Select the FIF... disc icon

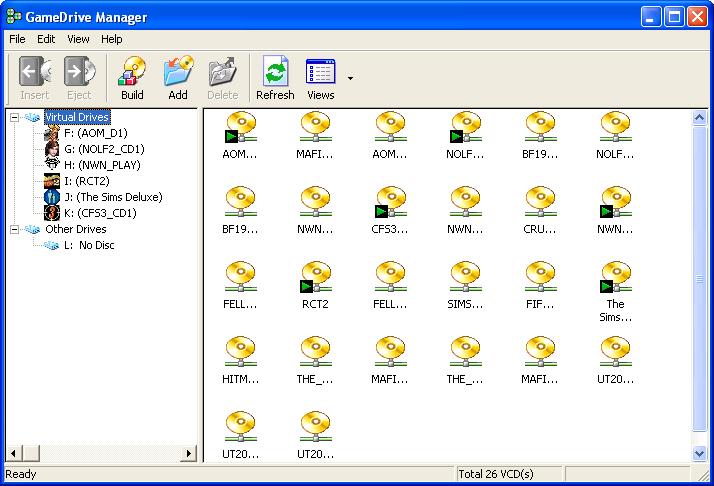tap(540, 277)
